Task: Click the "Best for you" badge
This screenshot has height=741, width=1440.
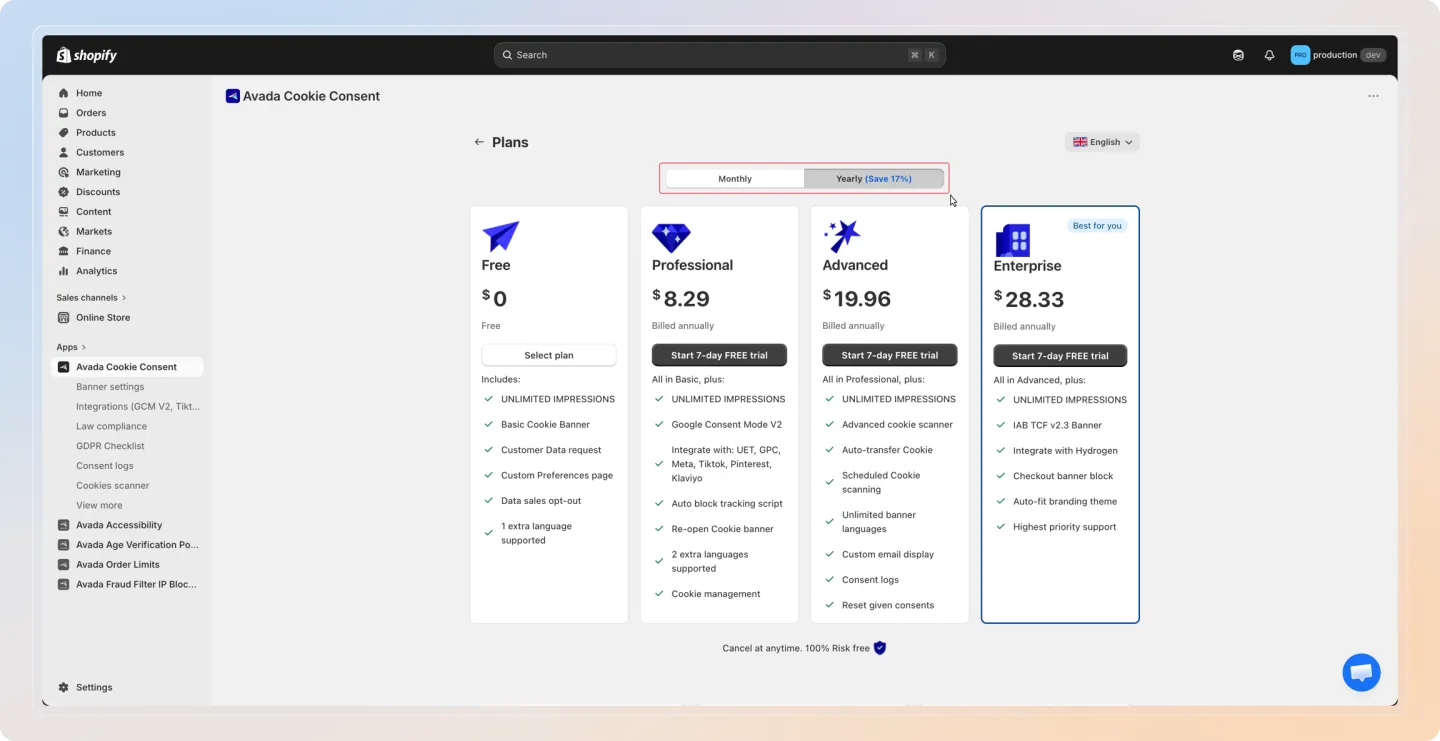Action: (1097, 226)
